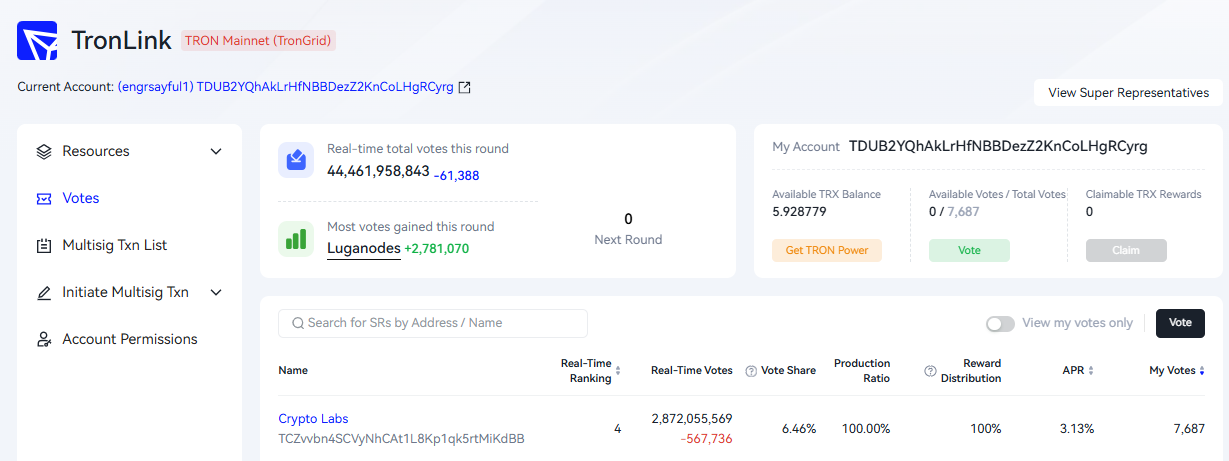Click the TronLink logo icon
This screenshot has height=461, width=1229.
[x=38, y=41]
